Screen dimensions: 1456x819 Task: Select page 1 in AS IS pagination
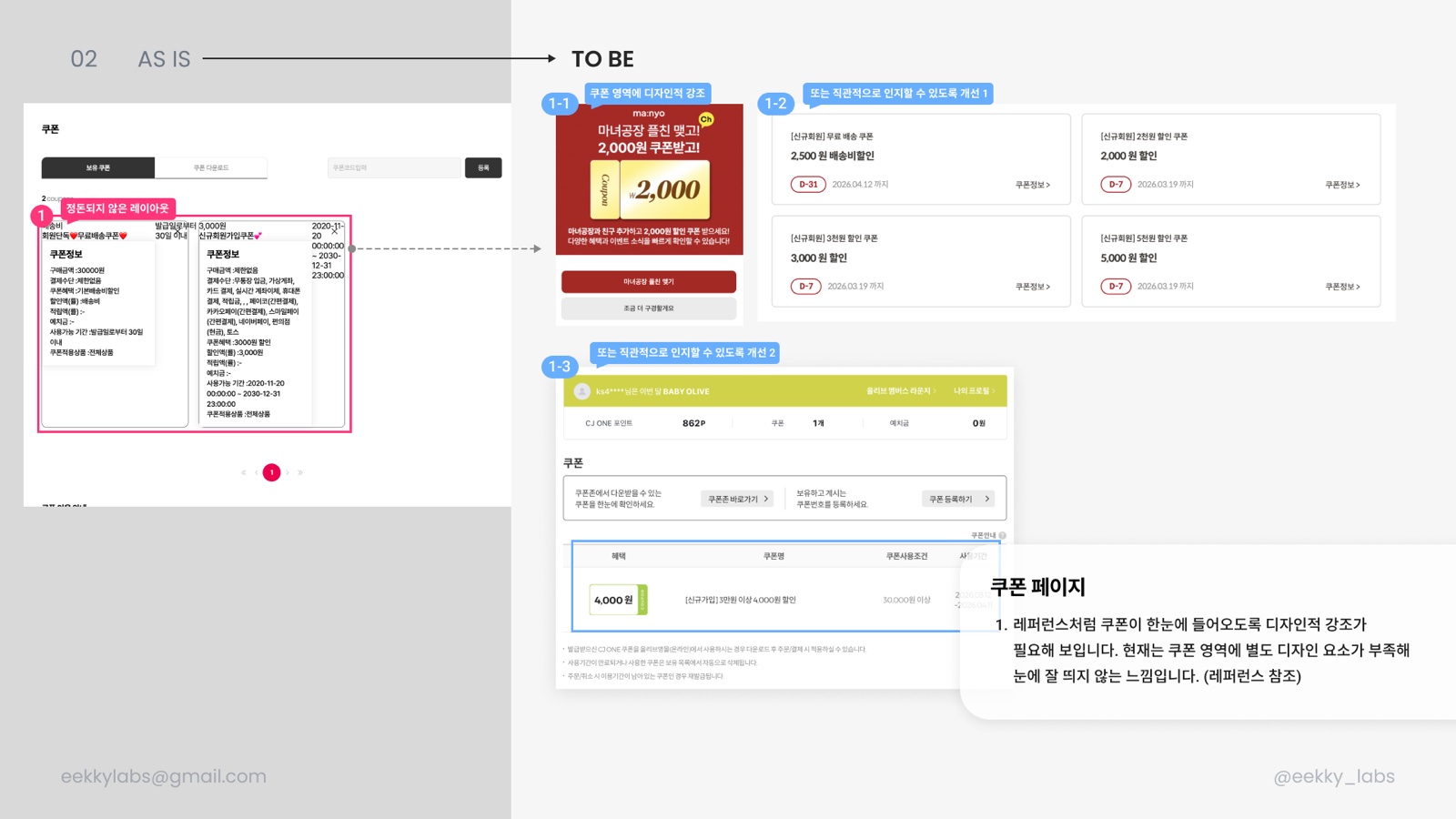click(271, 472)
